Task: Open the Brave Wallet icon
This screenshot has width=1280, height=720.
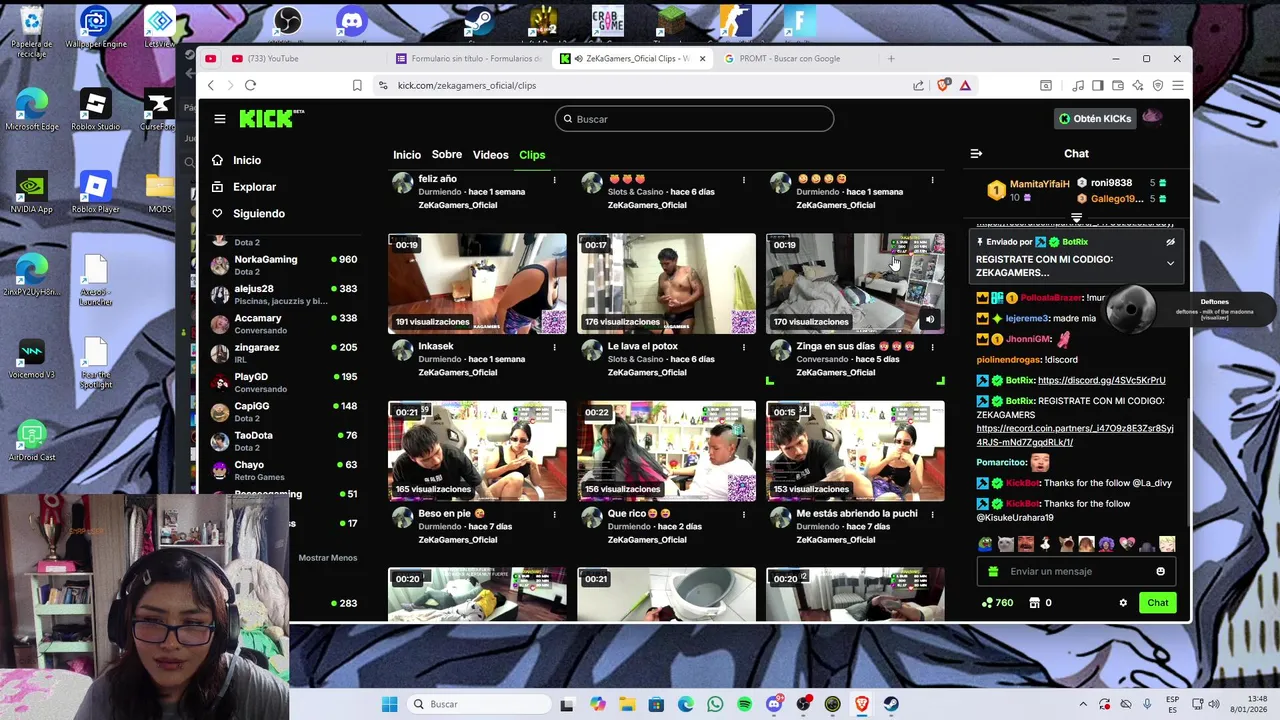Action: tap(1117, 85)
